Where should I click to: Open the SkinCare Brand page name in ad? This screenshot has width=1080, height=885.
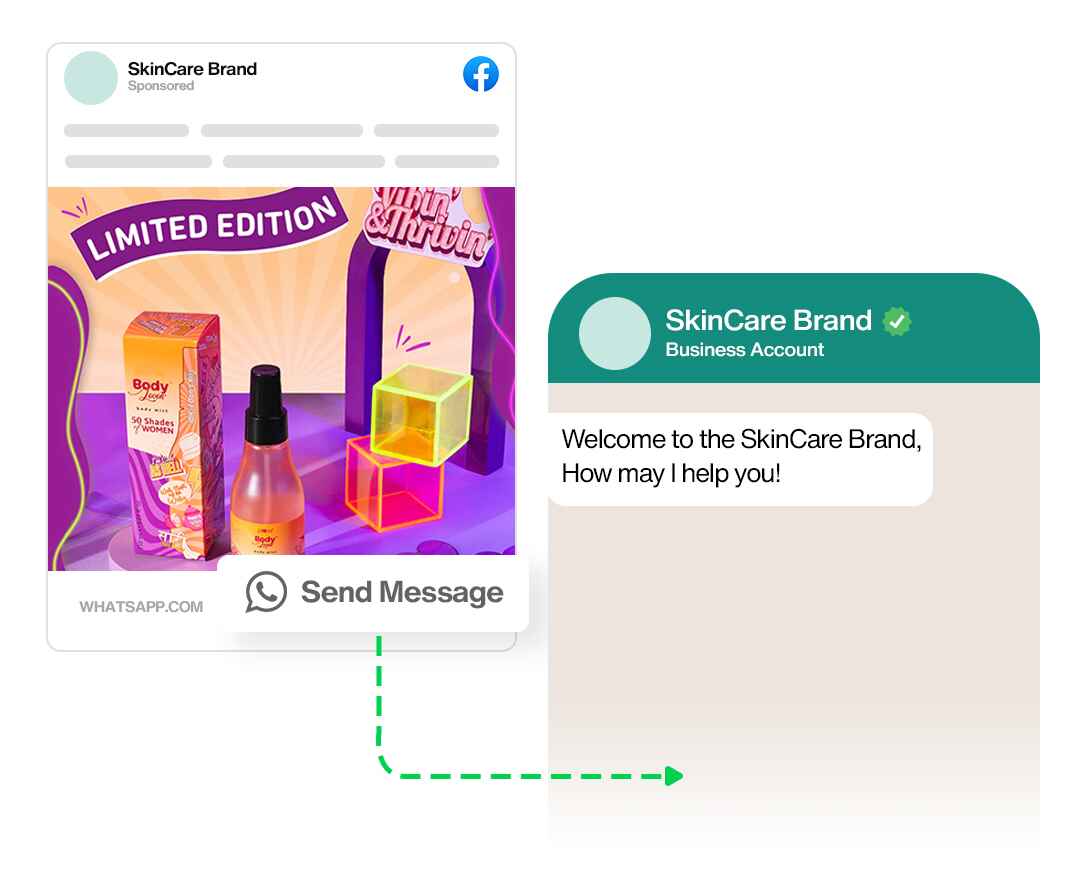192,69
